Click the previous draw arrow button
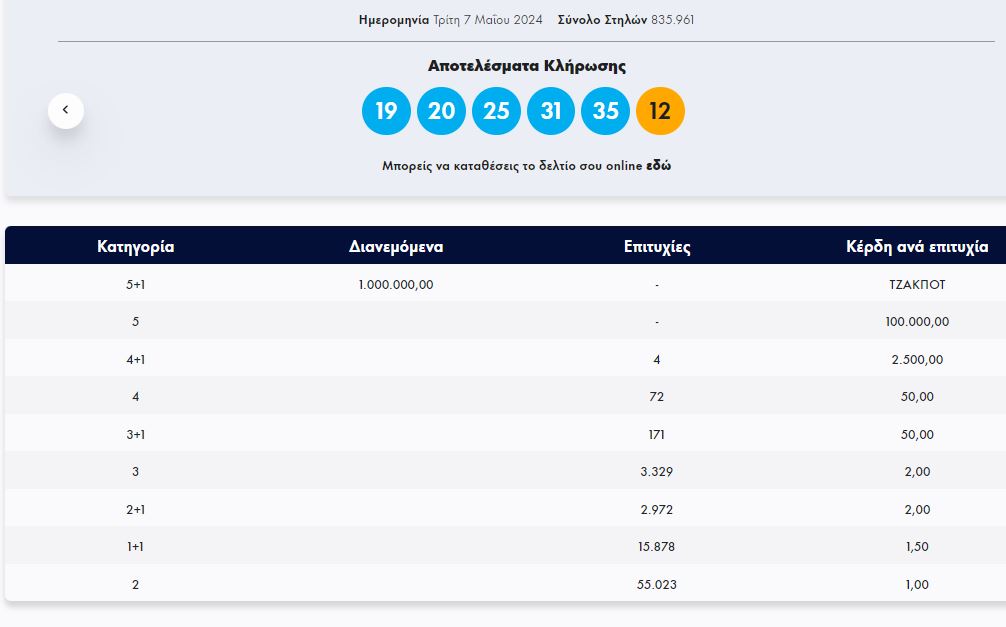 66,110
